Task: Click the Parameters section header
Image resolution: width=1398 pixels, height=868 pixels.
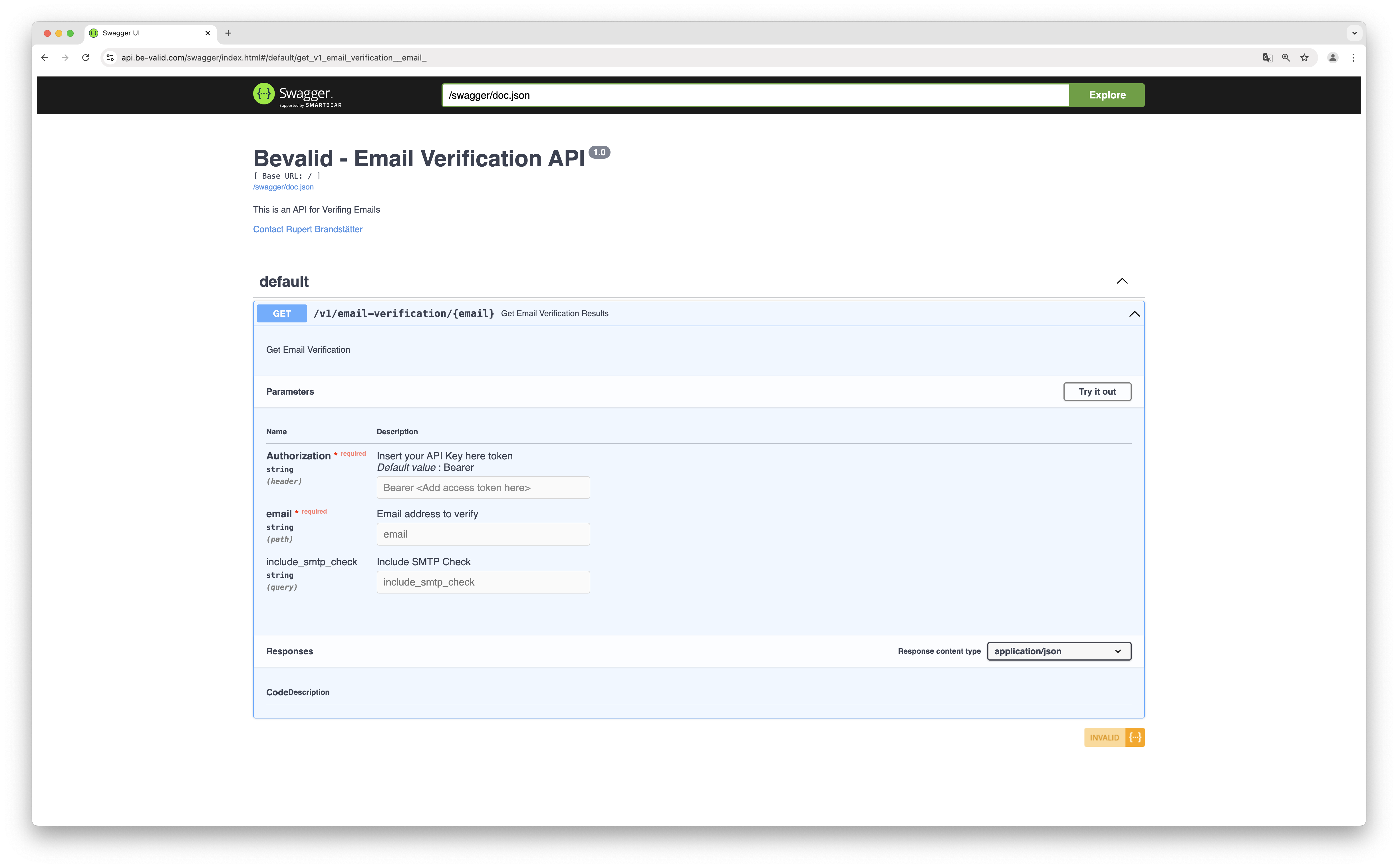Action: (x=290, y=391)
